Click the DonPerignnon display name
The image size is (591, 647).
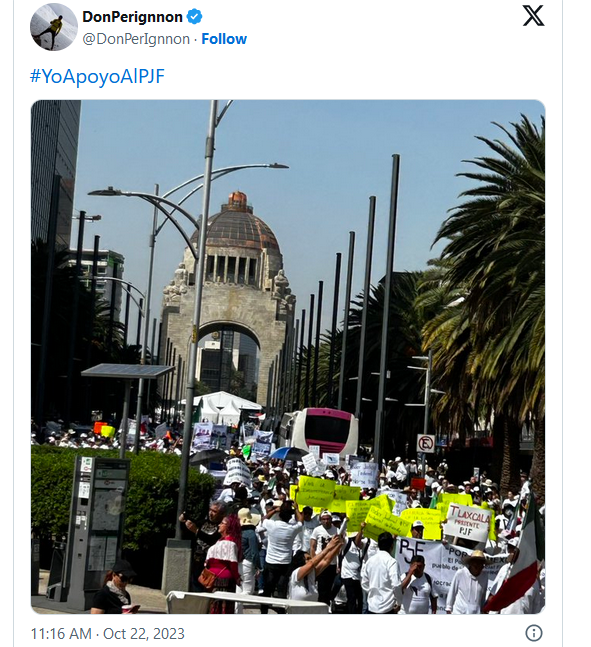132,17
